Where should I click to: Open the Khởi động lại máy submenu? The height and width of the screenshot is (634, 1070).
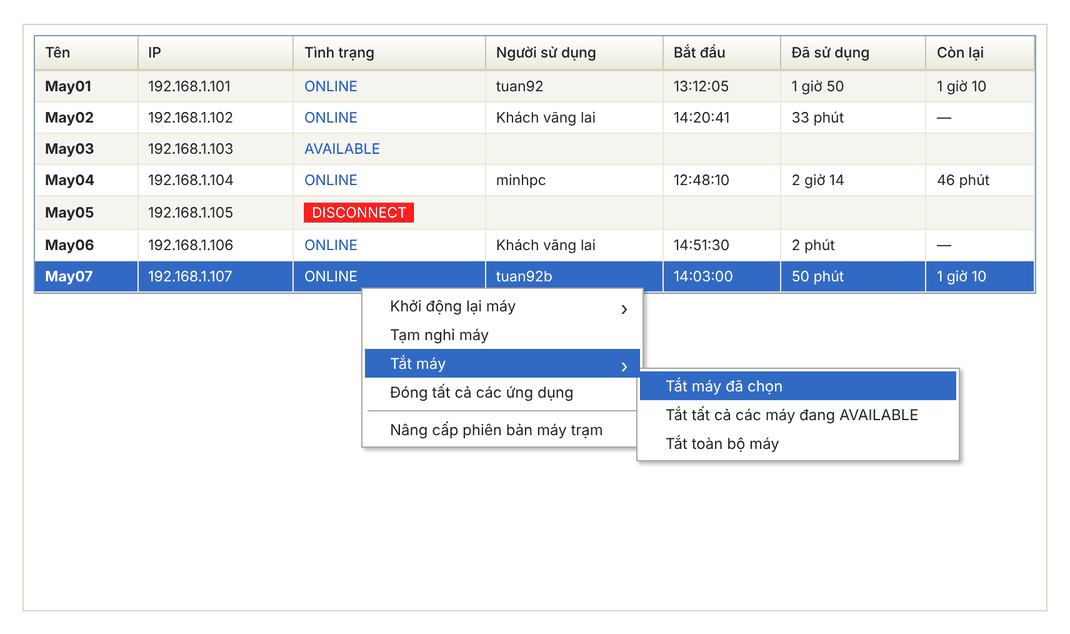(502, 306)
